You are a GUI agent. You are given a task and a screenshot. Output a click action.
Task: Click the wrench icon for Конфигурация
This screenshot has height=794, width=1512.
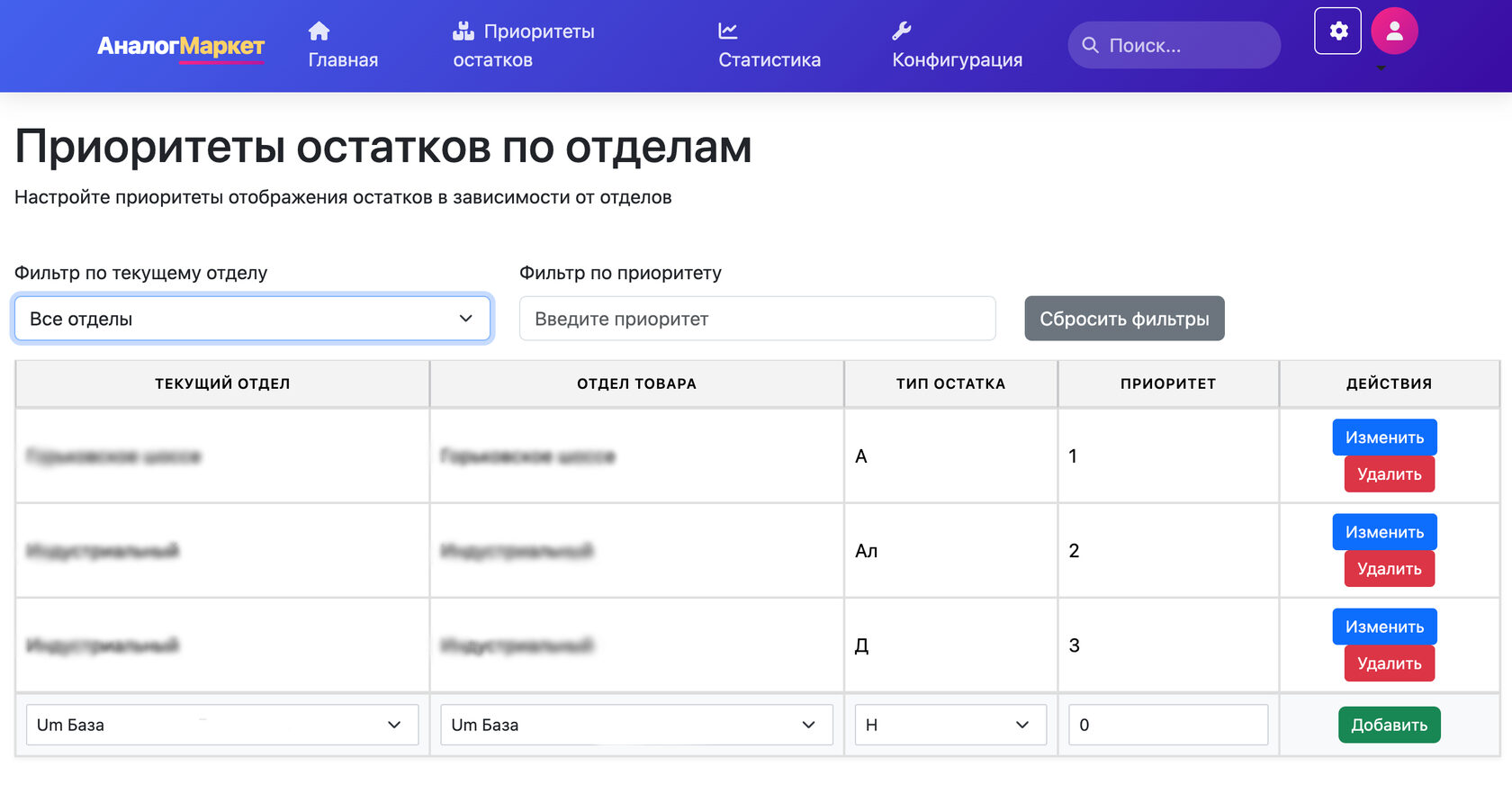coord(902,32)
